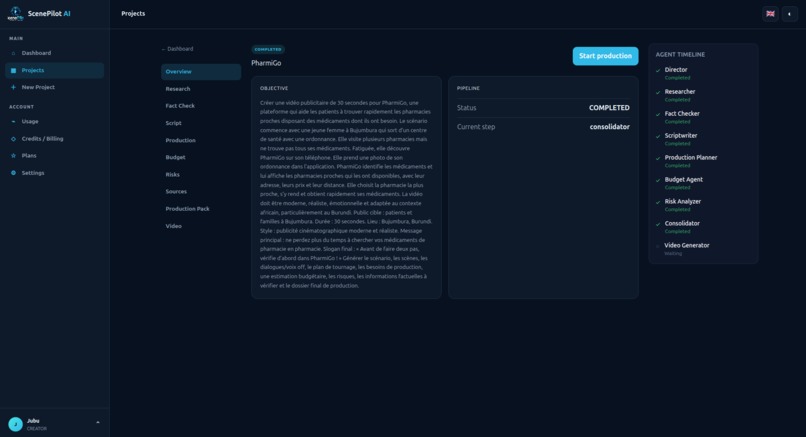The image size is (806, 437).
Task: Open the Dashboard page from sidebar
Action: pyautogui.click(x=54, y=53)
